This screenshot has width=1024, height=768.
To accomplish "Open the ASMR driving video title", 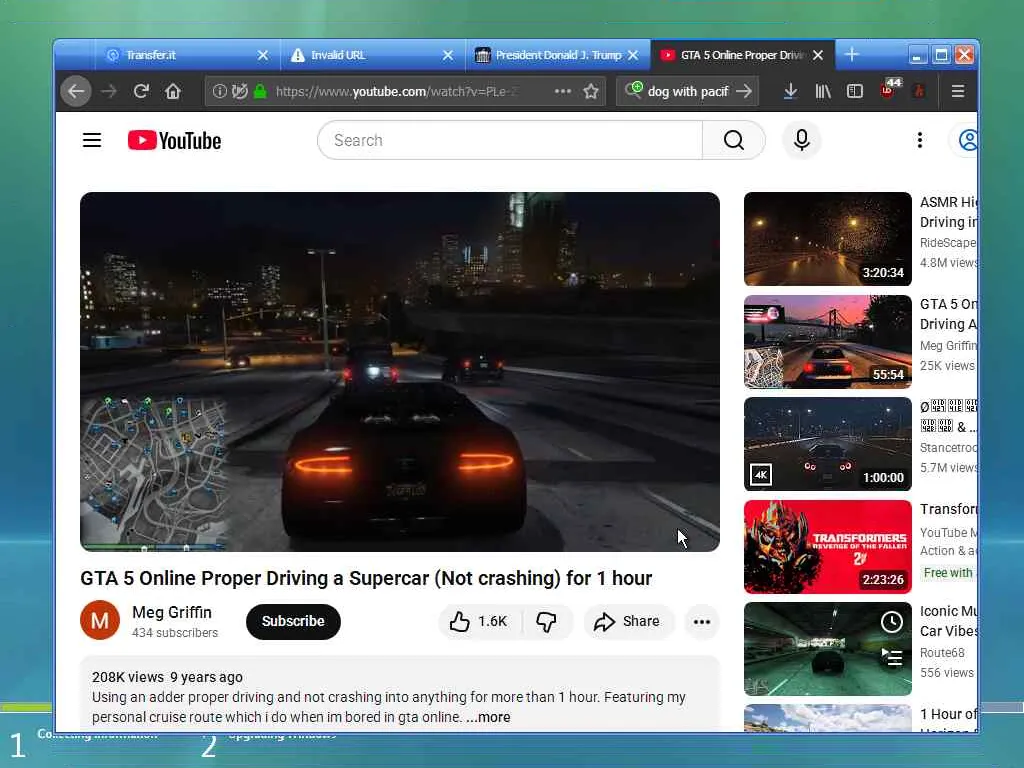I will (x=948, y=212).
